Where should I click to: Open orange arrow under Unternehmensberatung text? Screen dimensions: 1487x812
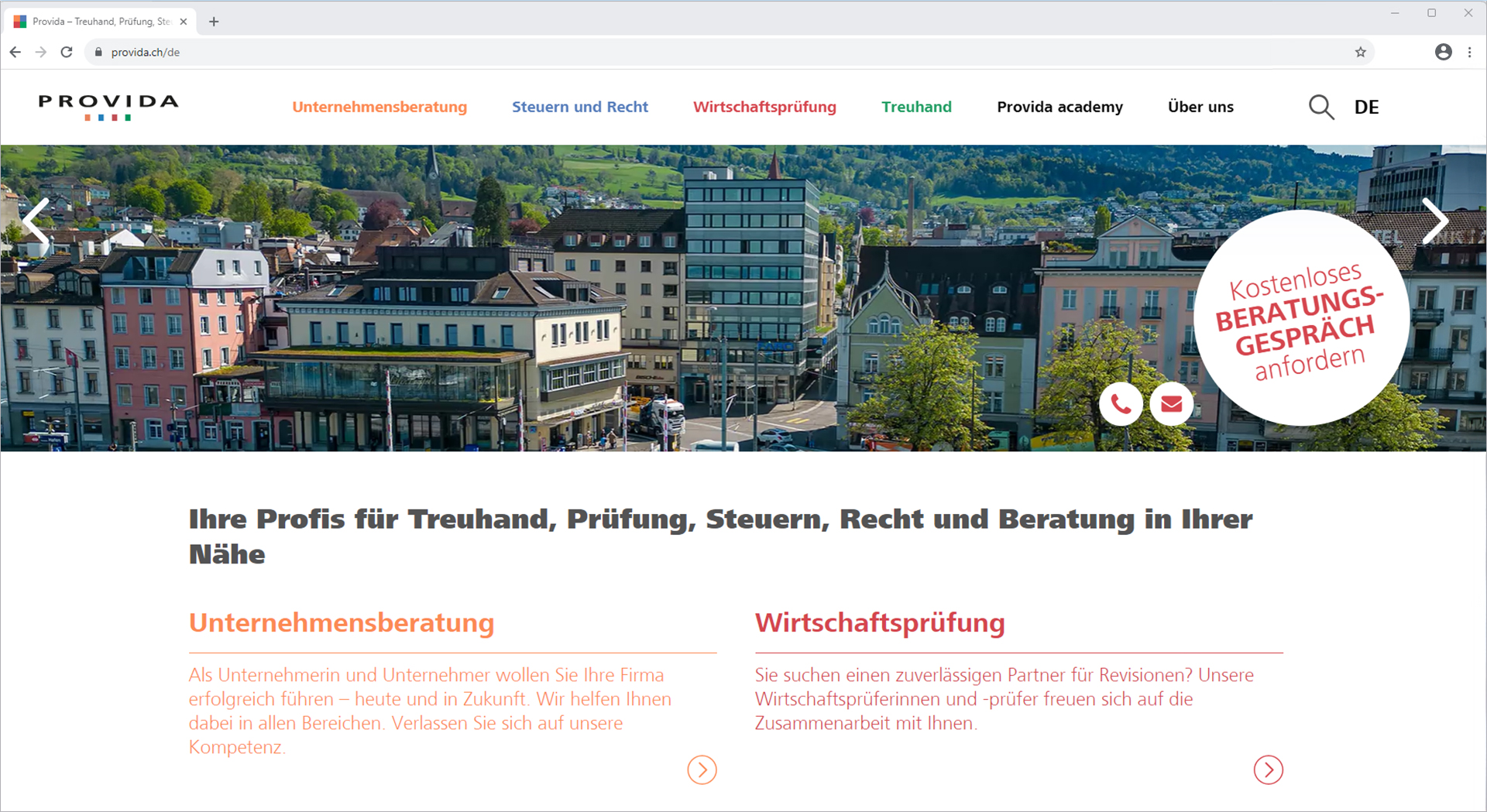tap(702, 769)
